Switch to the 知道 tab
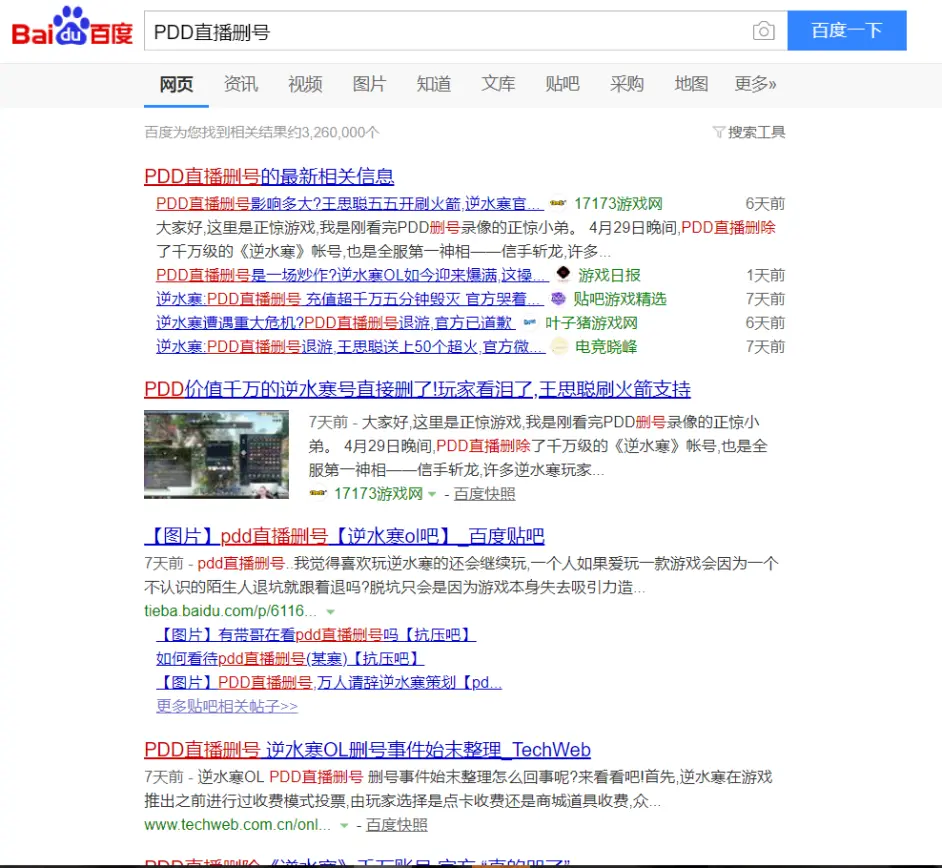 [434, 83]
